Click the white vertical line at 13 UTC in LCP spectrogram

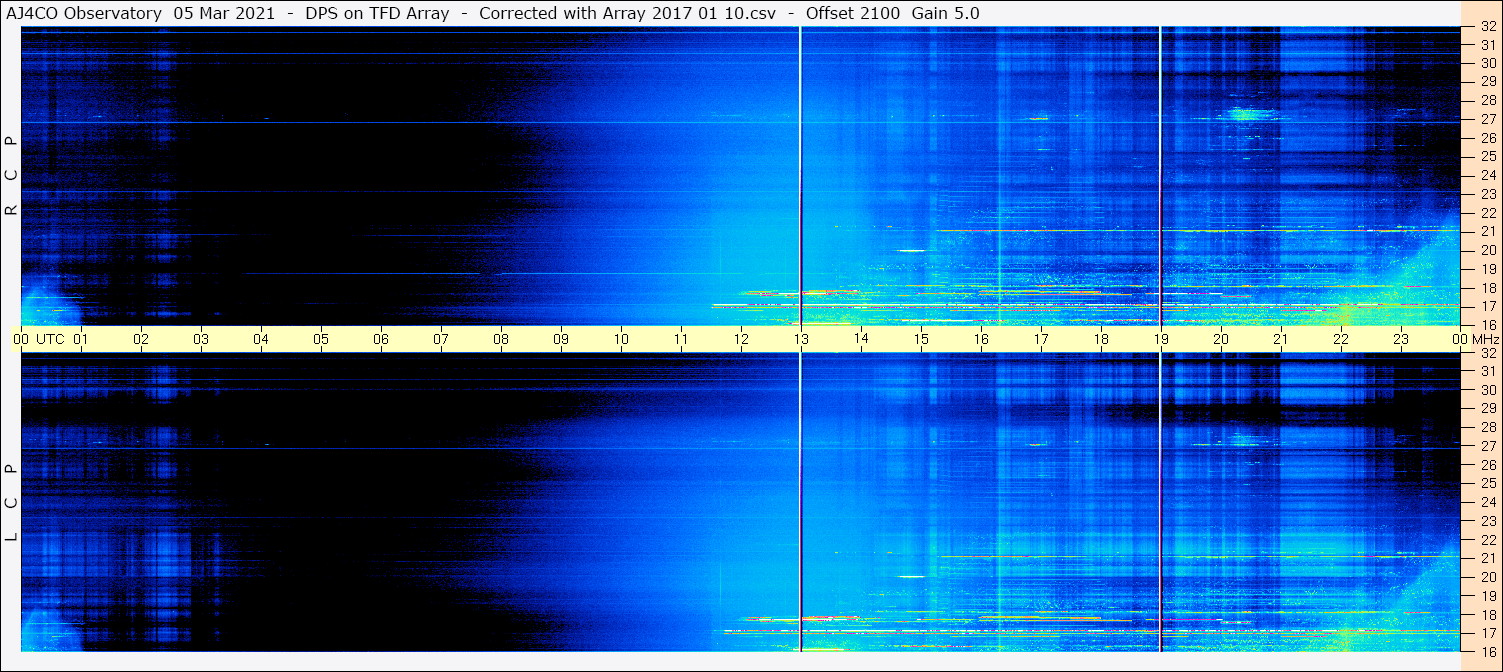pos(801,502)
